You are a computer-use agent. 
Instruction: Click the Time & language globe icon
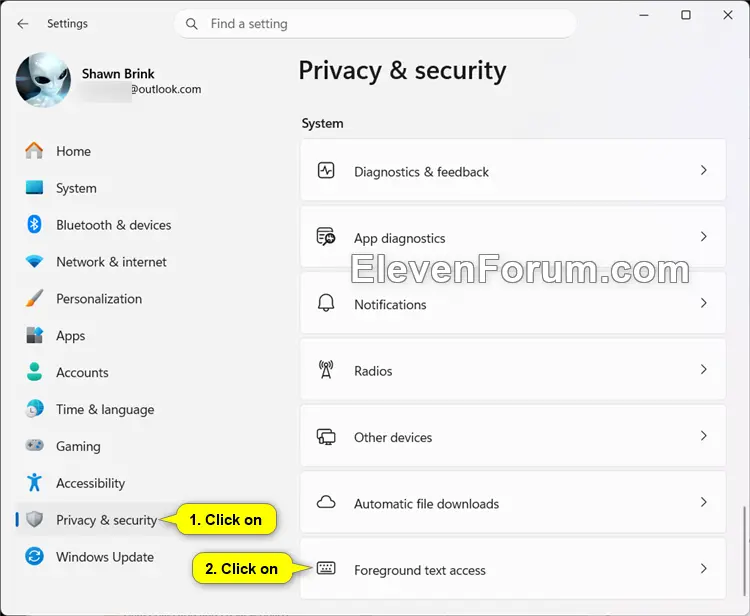34,409
